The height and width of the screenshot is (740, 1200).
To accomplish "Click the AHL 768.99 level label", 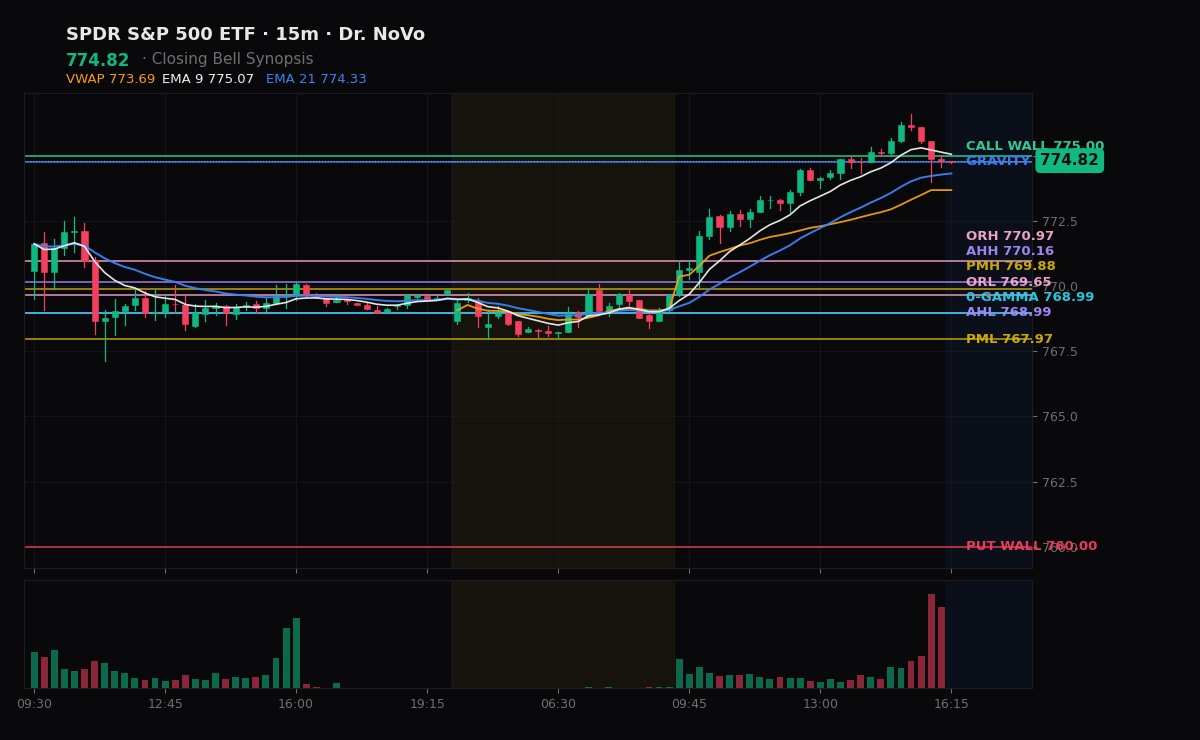I will tap(1009, 313).
